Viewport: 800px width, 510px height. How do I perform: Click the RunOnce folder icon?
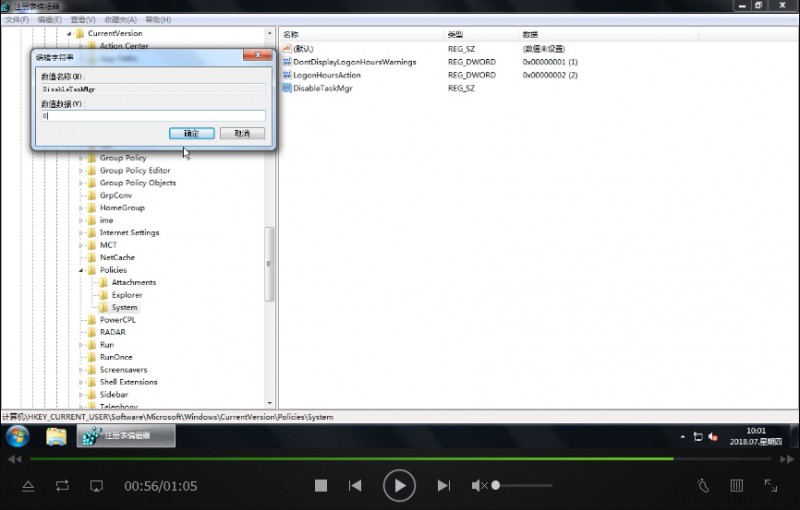tap(92, 357)
